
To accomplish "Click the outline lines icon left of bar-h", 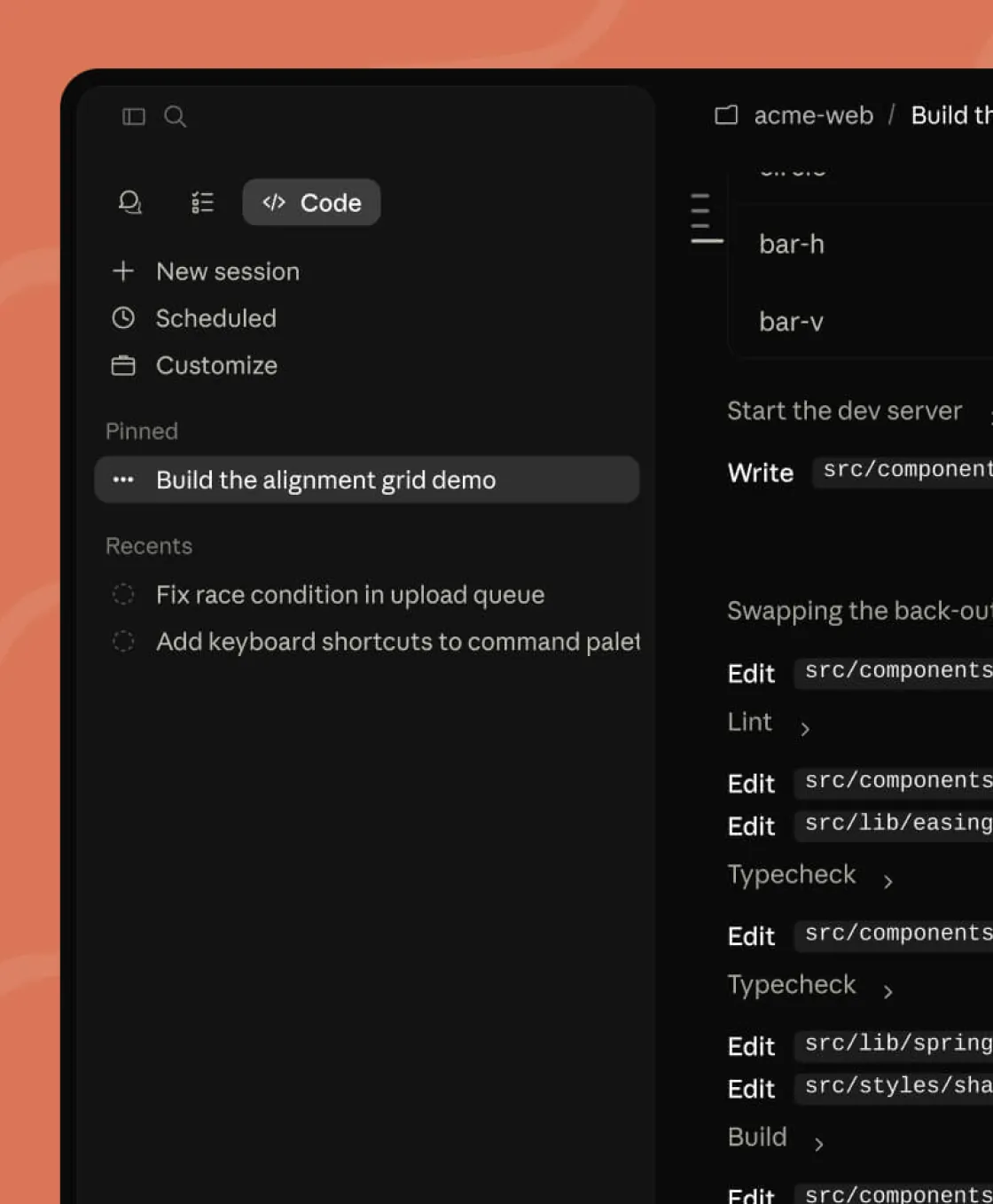I will click(707, 218).
